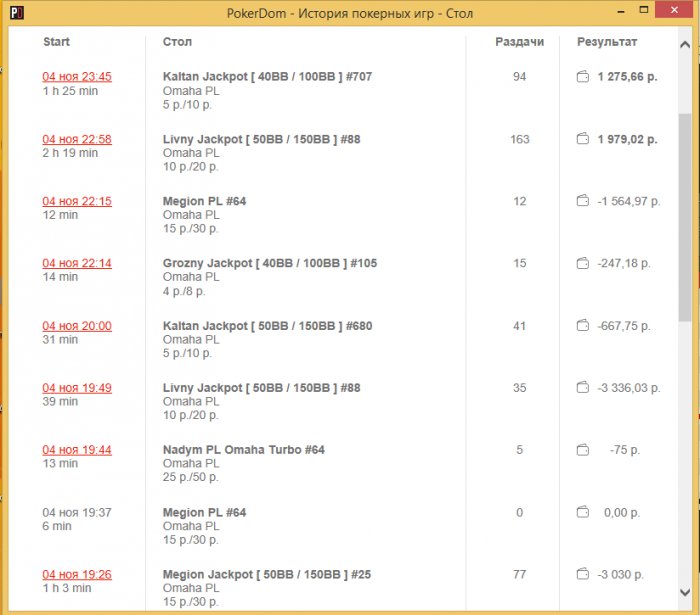Minimize the PokerDom history window
Image resolution: width=700 pixels, height=615 pixels.
point(621,11)
